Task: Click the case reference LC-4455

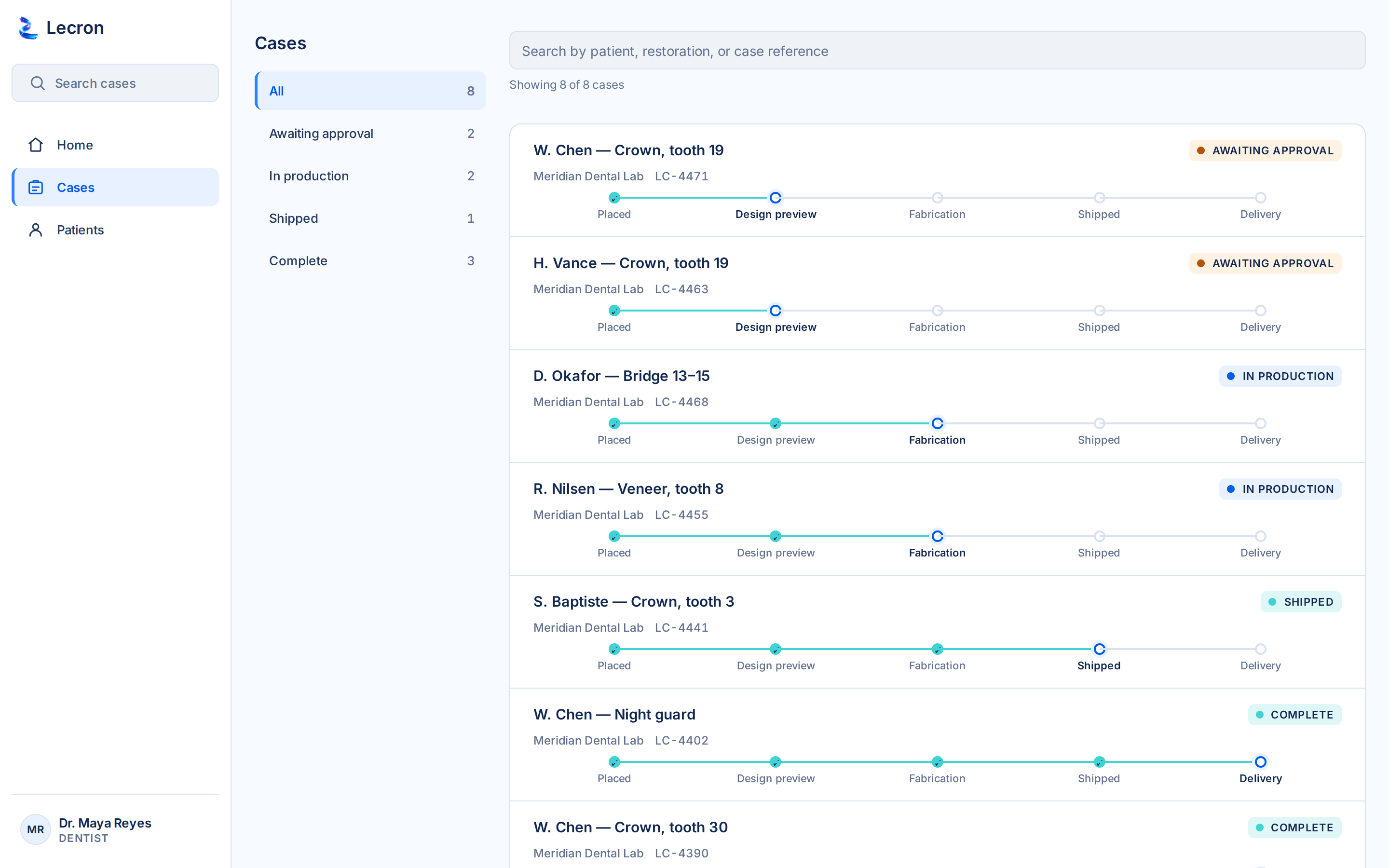Action: (x=681, y=515)
